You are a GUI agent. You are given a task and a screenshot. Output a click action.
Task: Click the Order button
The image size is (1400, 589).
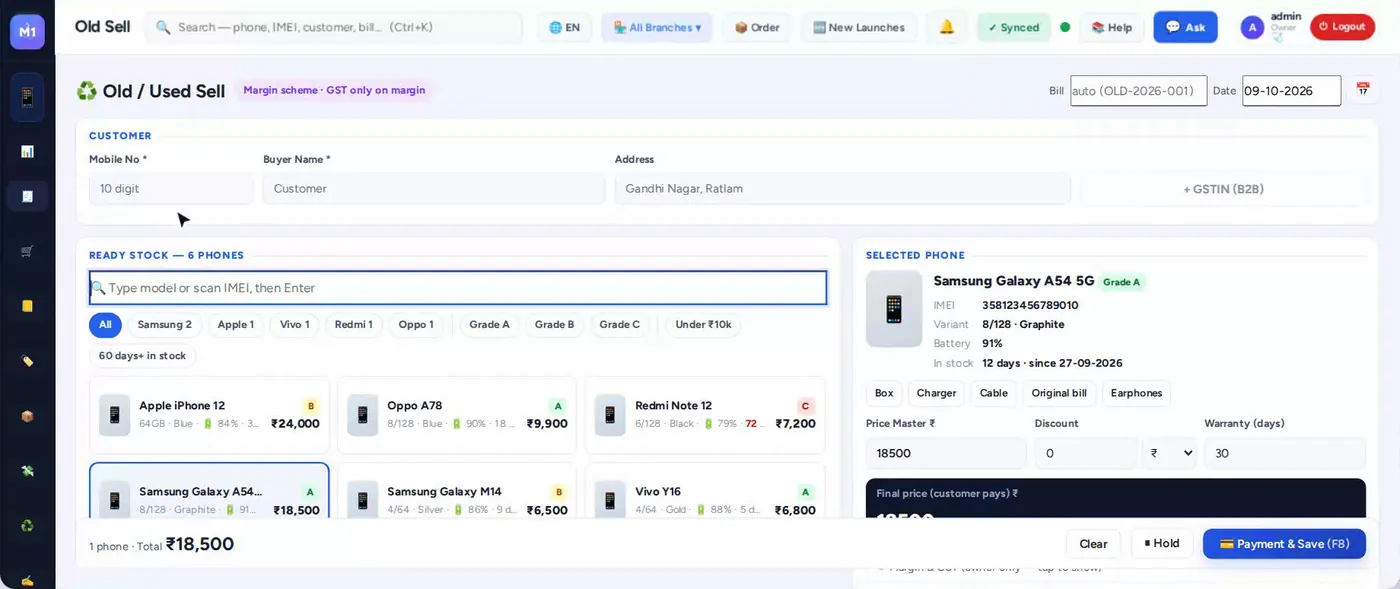coord(757,27)
